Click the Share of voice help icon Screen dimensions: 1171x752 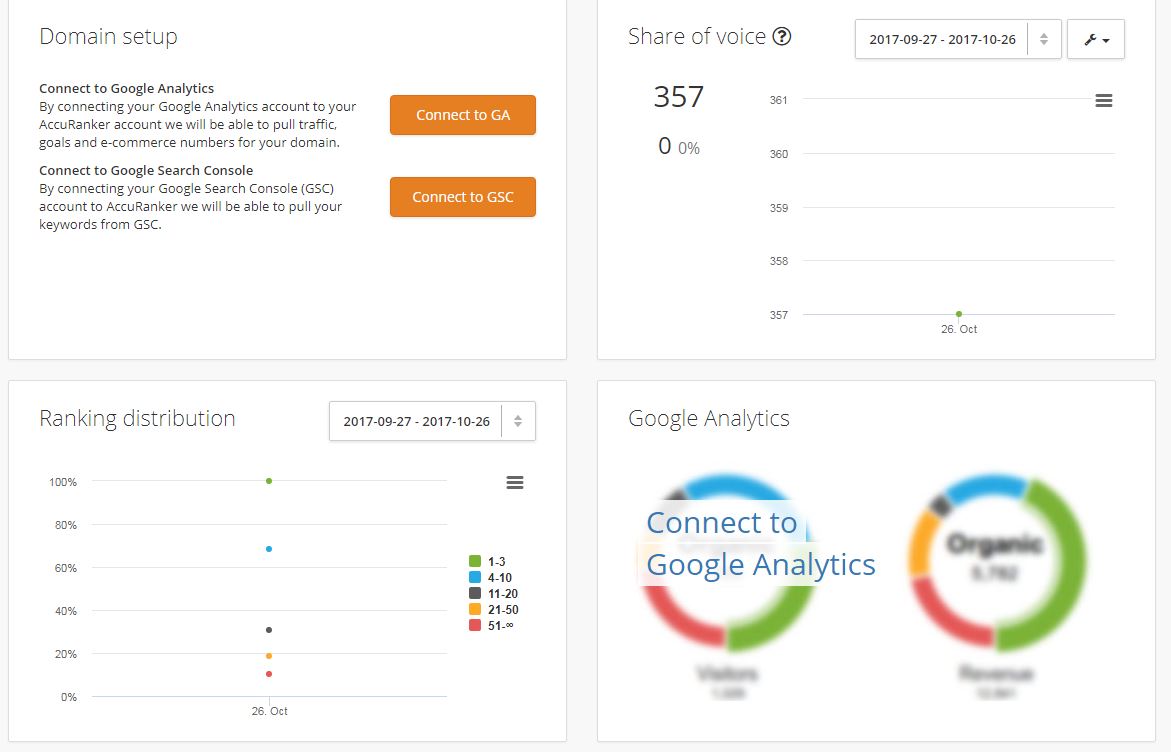pos(781,36)
